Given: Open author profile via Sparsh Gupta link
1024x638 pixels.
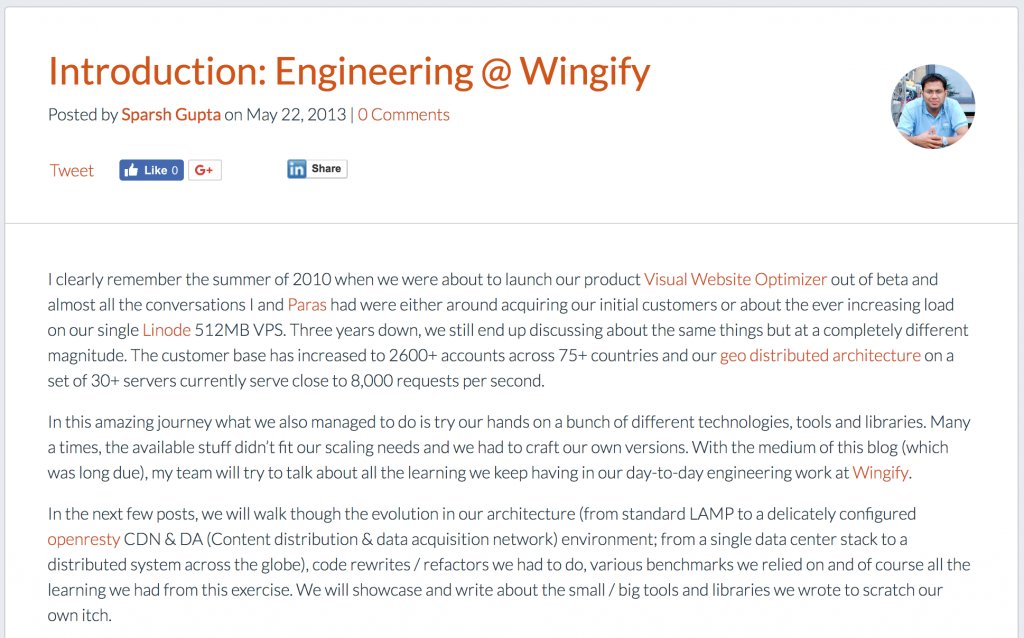Looking at the screenshot, I should click(x=171, y=114).
